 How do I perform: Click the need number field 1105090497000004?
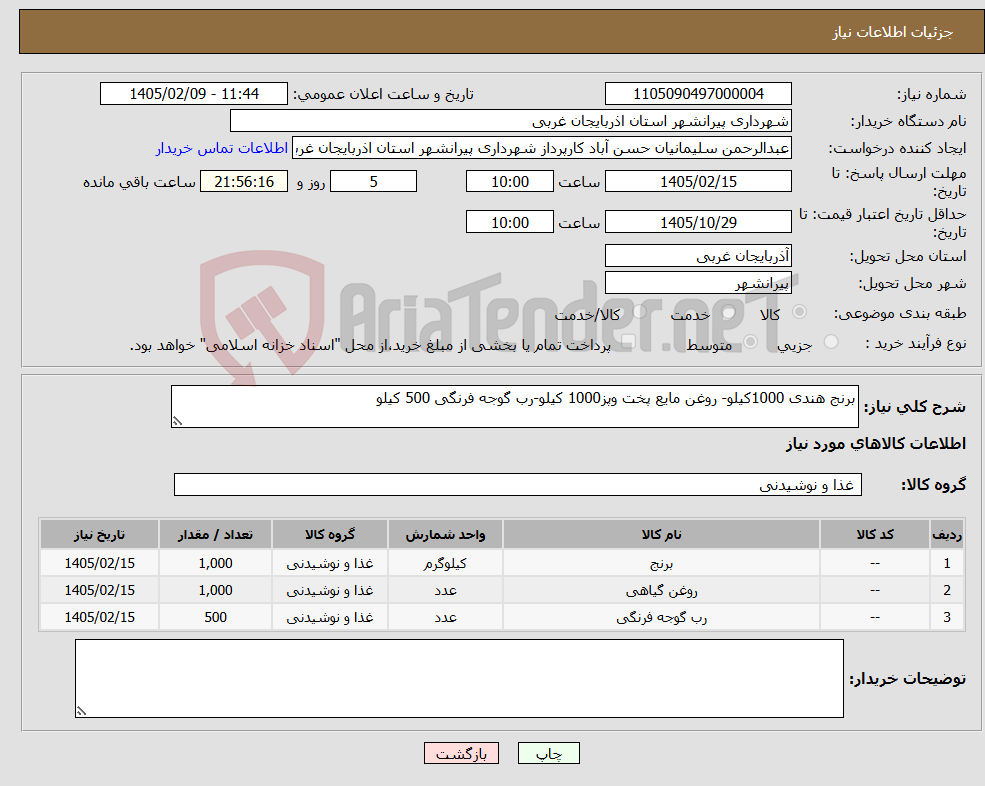698,94
